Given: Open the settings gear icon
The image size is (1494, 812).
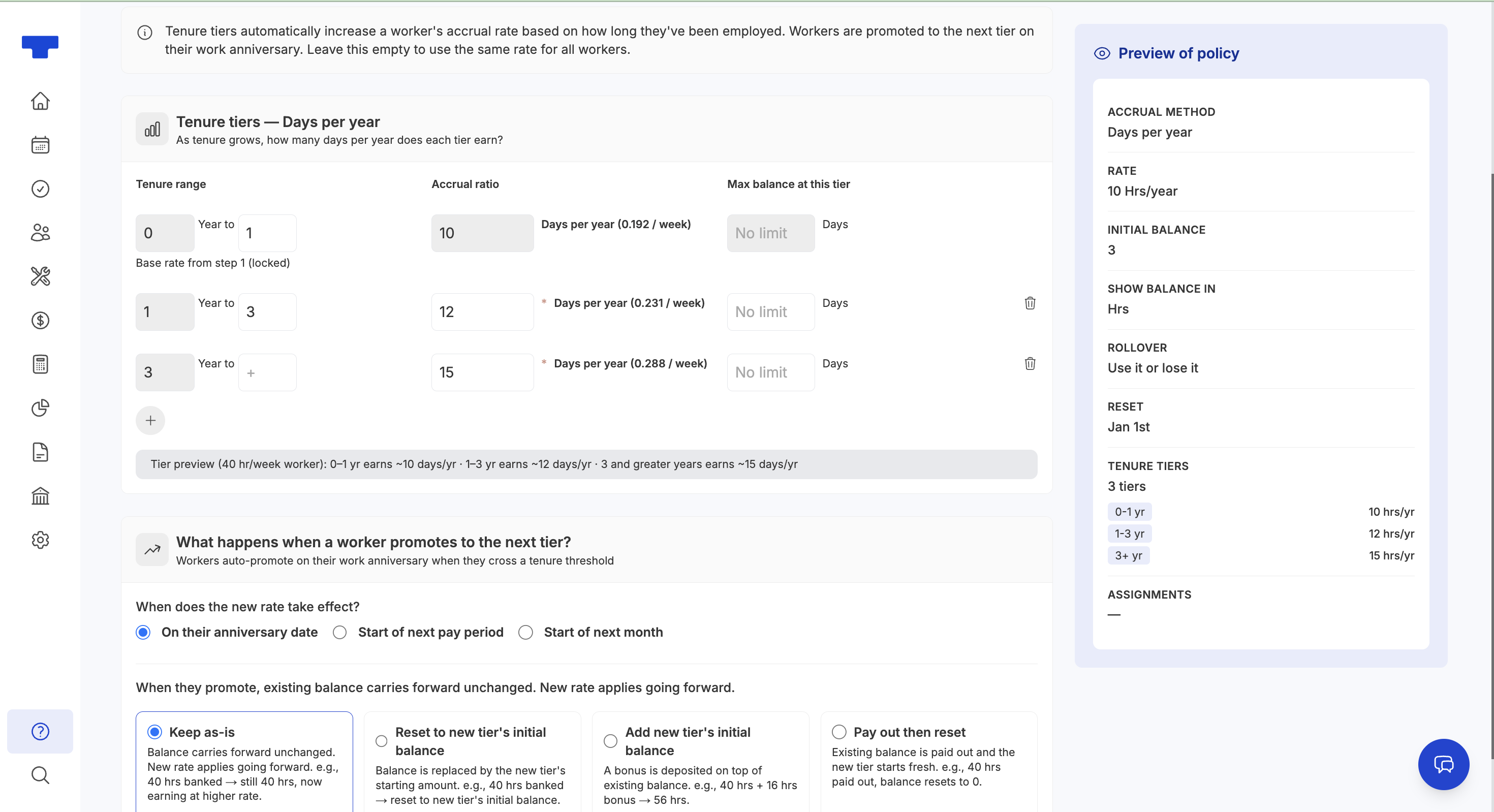Looking at the screenshot, I should click(x=40, y=540).
